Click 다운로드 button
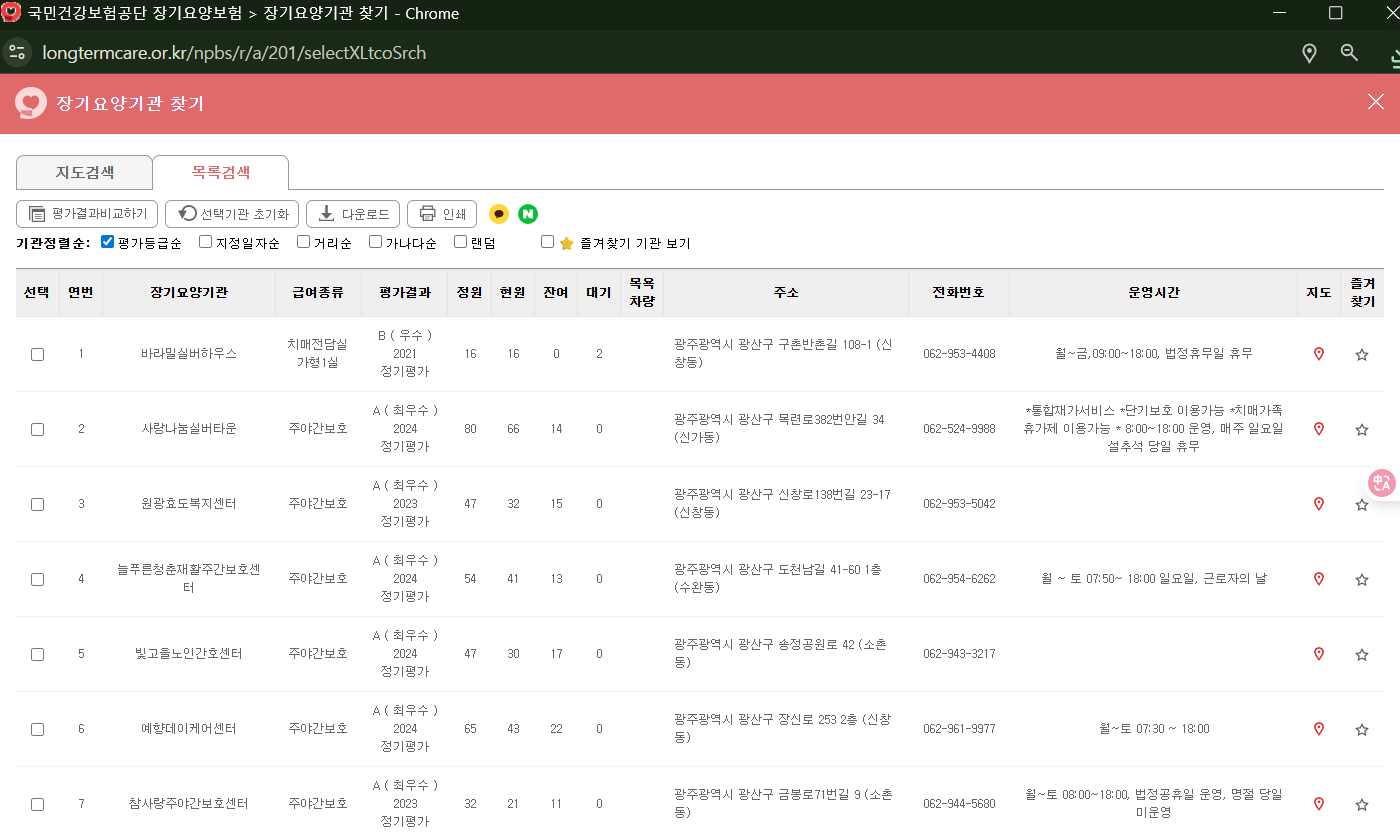Viewport: 1400px width, 835px height. tap(353, 214)
